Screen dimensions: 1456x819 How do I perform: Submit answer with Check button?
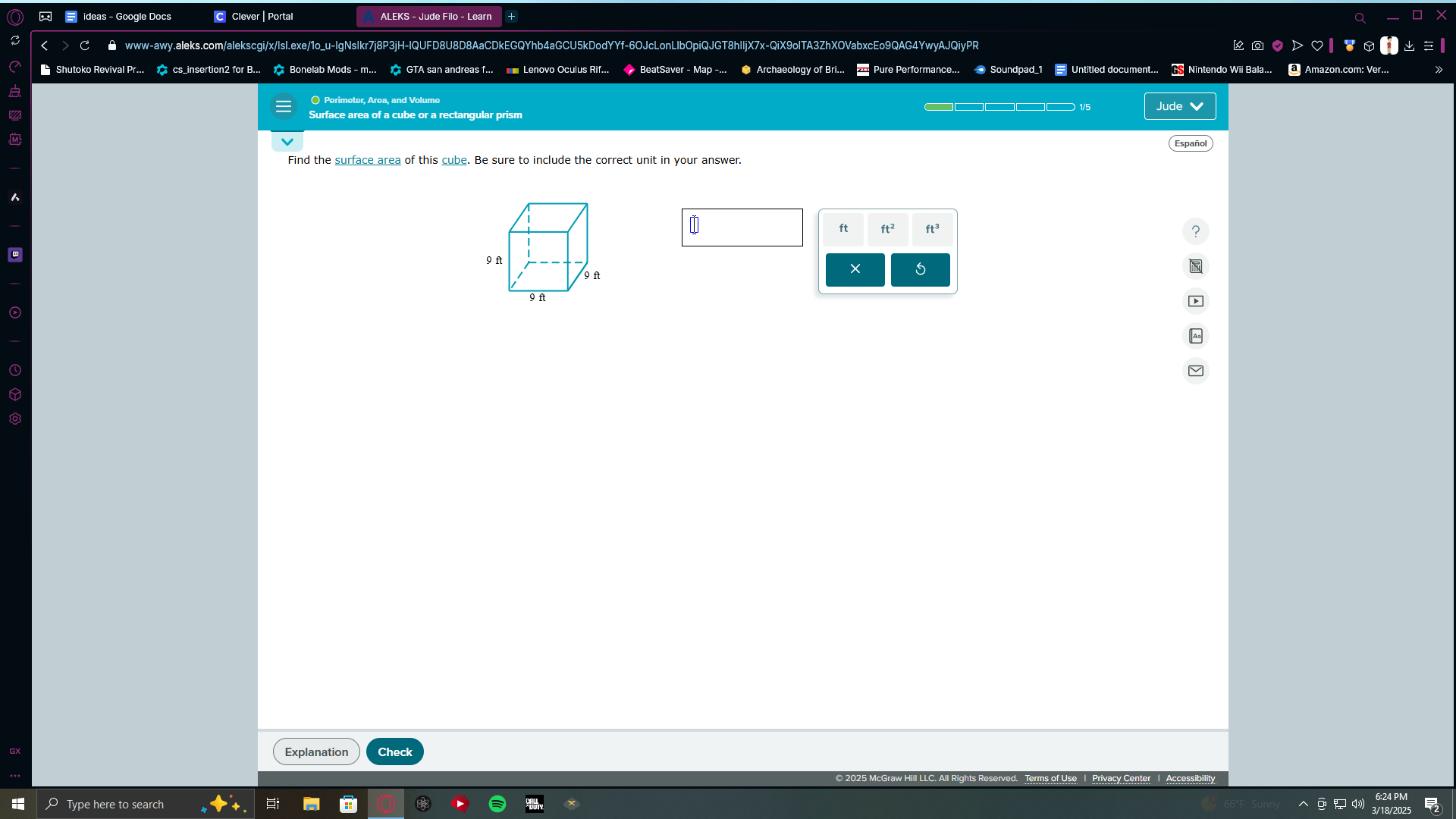(395, 752)
